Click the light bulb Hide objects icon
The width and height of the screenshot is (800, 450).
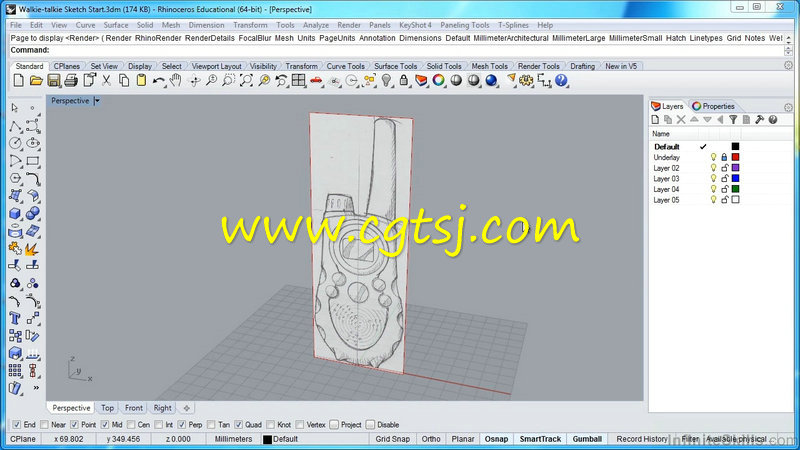[x=387, y=81]
